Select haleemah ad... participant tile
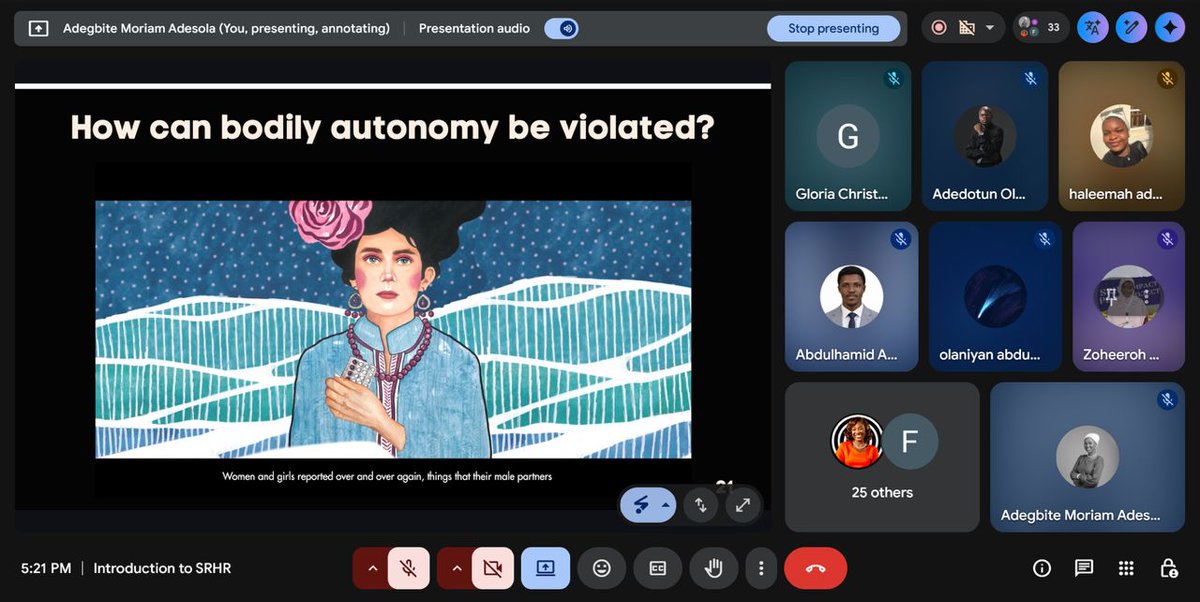This screenshot has width=1200, height=602. [1122, 136]
